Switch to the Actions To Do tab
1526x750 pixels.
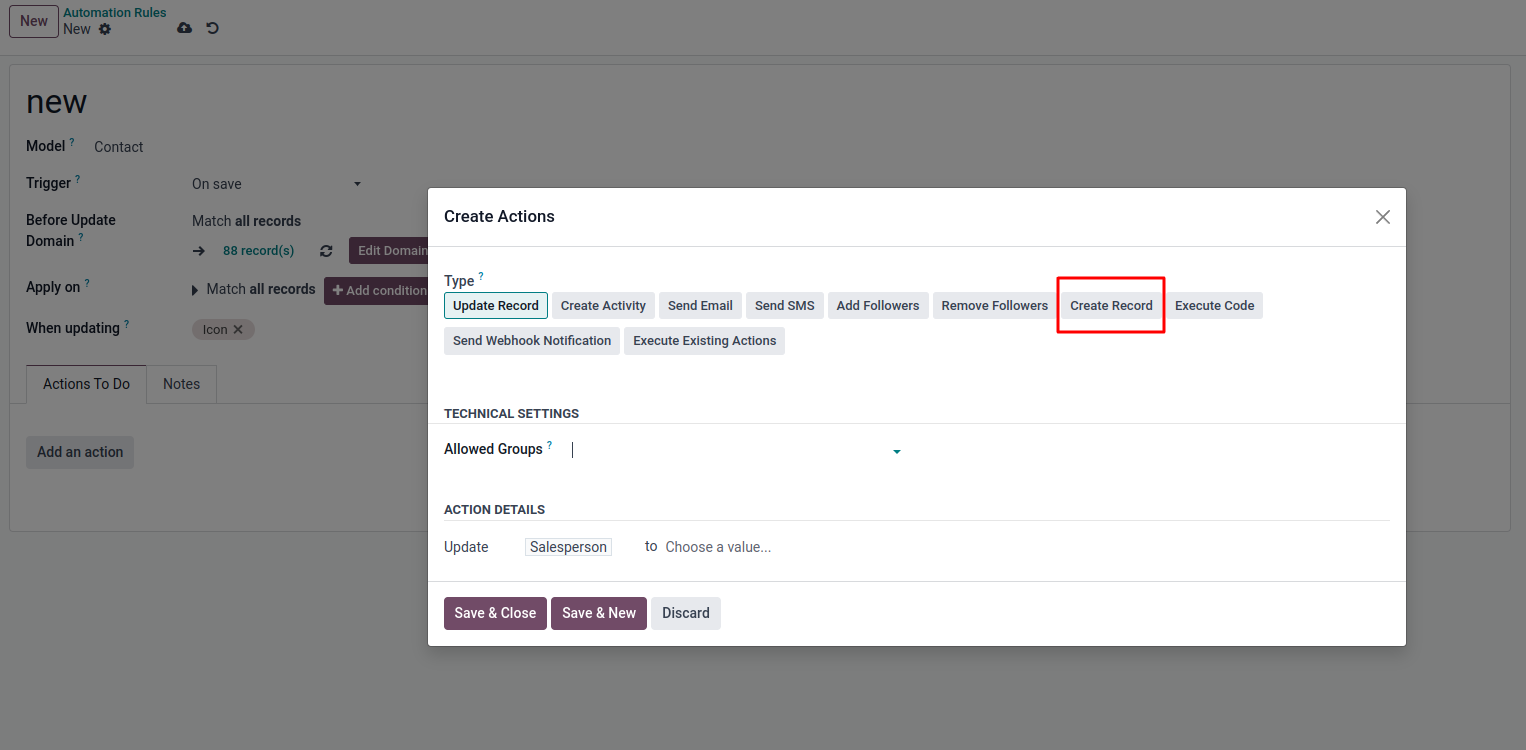(87, 384)
